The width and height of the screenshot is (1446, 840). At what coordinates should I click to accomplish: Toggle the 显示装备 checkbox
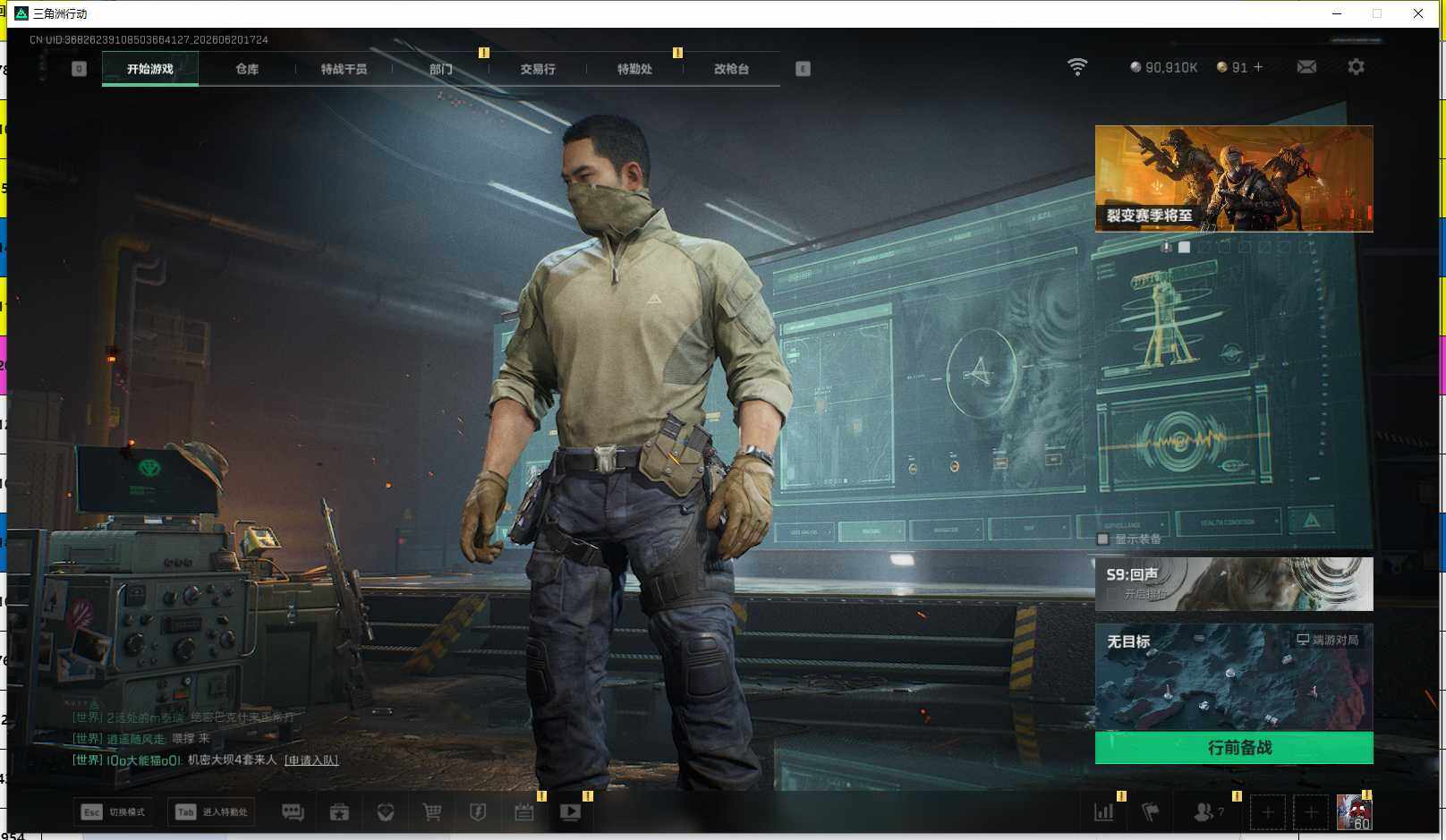[1103, 539]
